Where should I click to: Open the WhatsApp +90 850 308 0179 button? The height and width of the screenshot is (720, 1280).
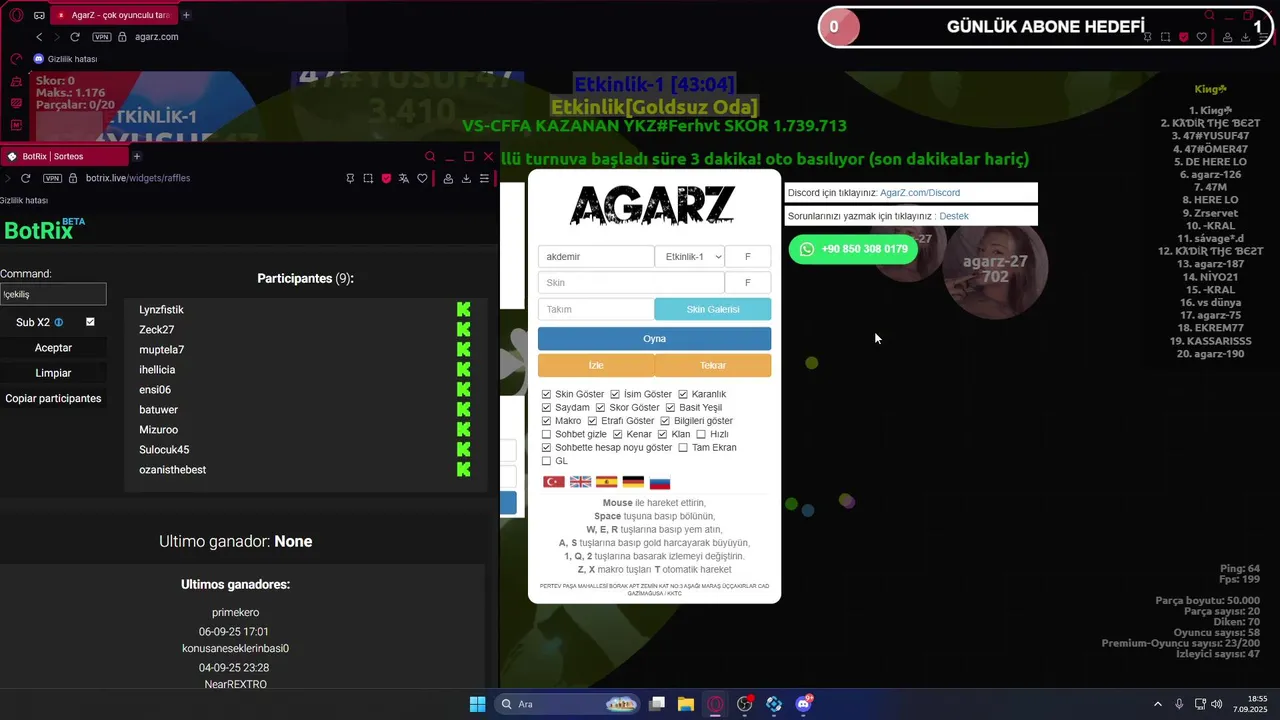(853, 249)
